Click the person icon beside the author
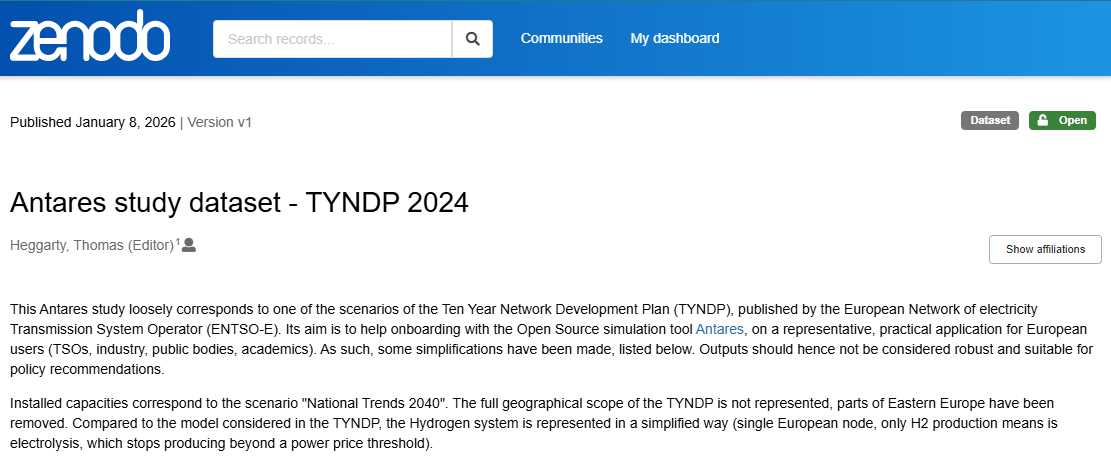The image size is (1111, 475). point(188,245)
